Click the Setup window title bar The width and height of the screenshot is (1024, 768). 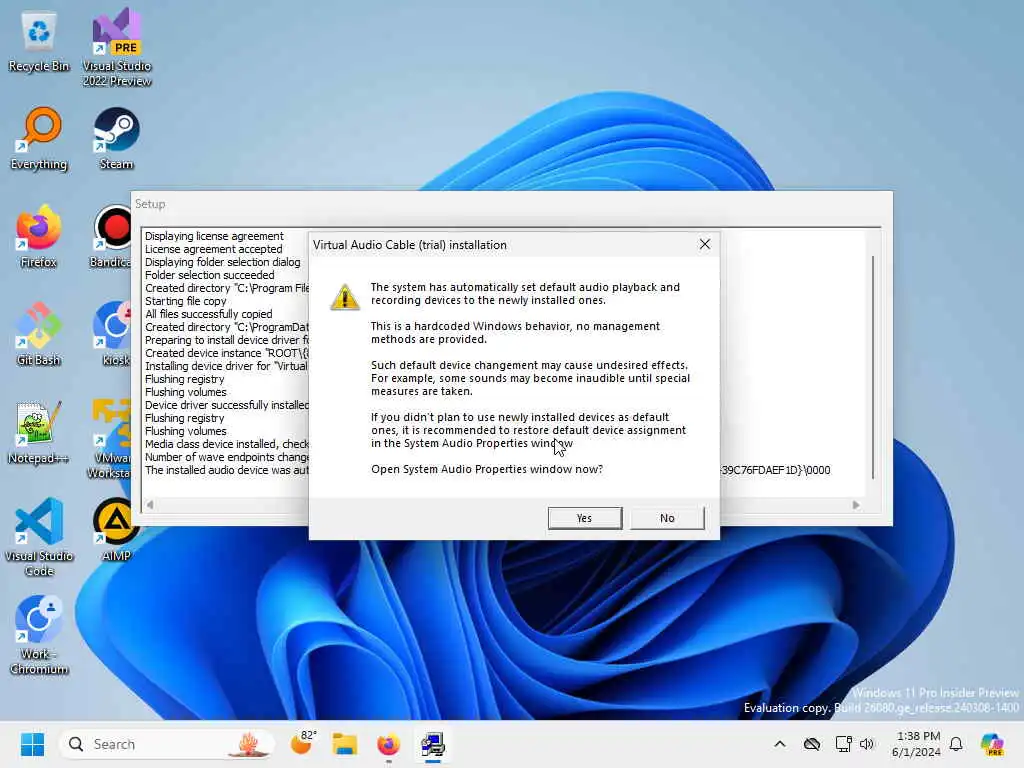click(x=511, y=204)
